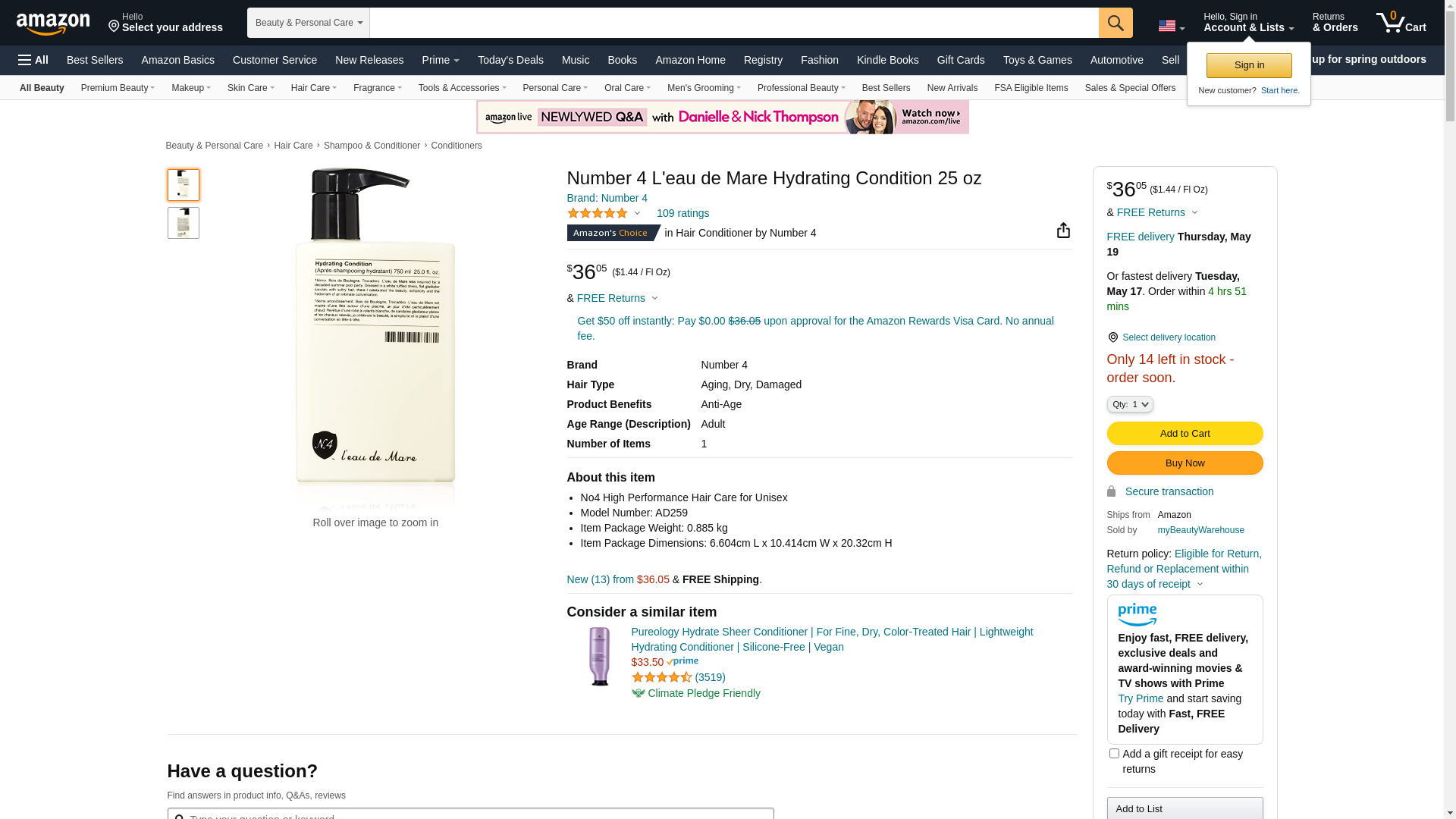The image size is (1456, 819).
Task: Open the Qty quantity dropdown
Action: click(x=1130, y=405)
